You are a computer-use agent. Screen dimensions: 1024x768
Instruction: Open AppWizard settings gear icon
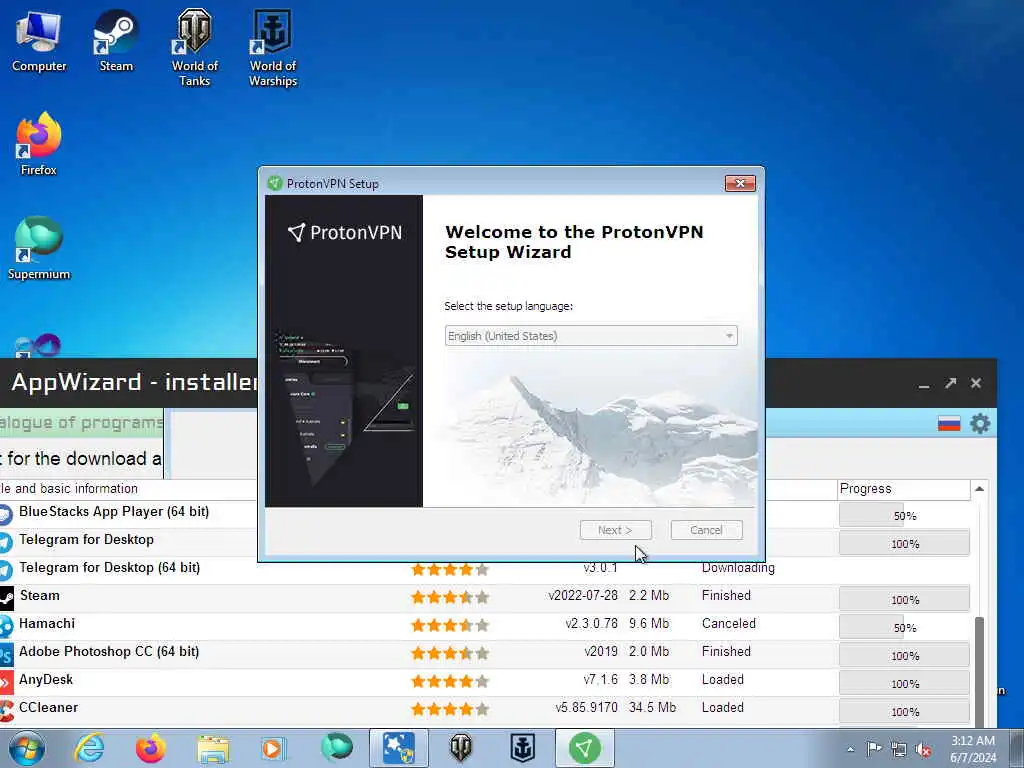980,423
